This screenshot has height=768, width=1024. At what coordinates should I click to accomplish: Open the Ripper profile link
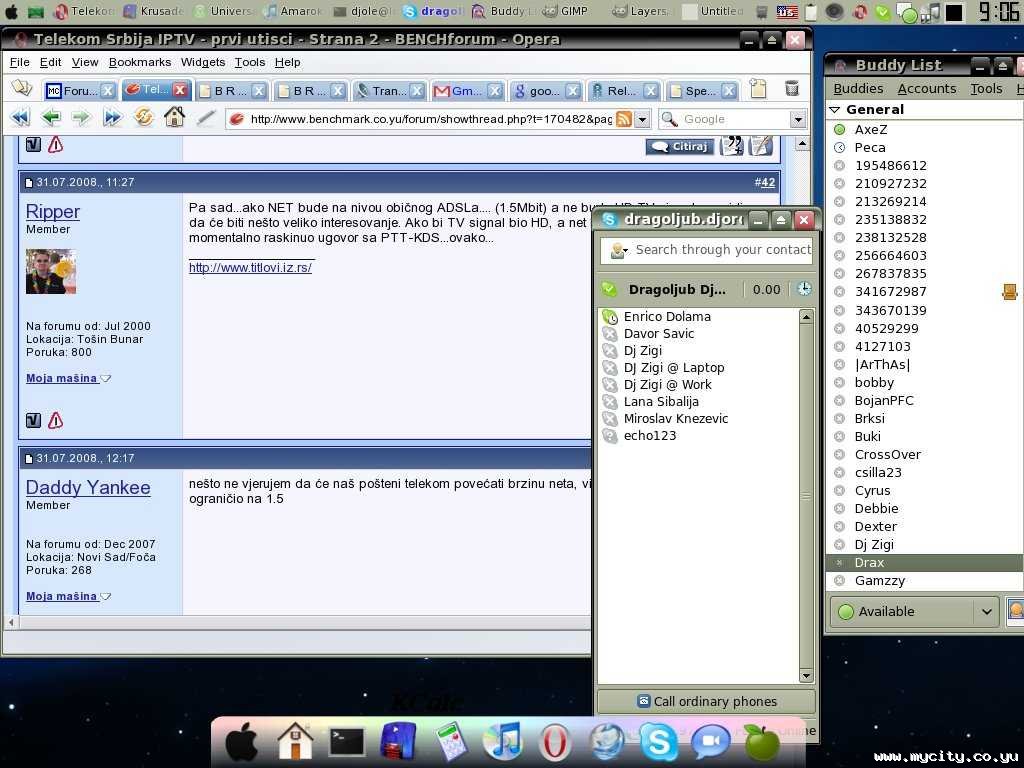coord(53,212)
